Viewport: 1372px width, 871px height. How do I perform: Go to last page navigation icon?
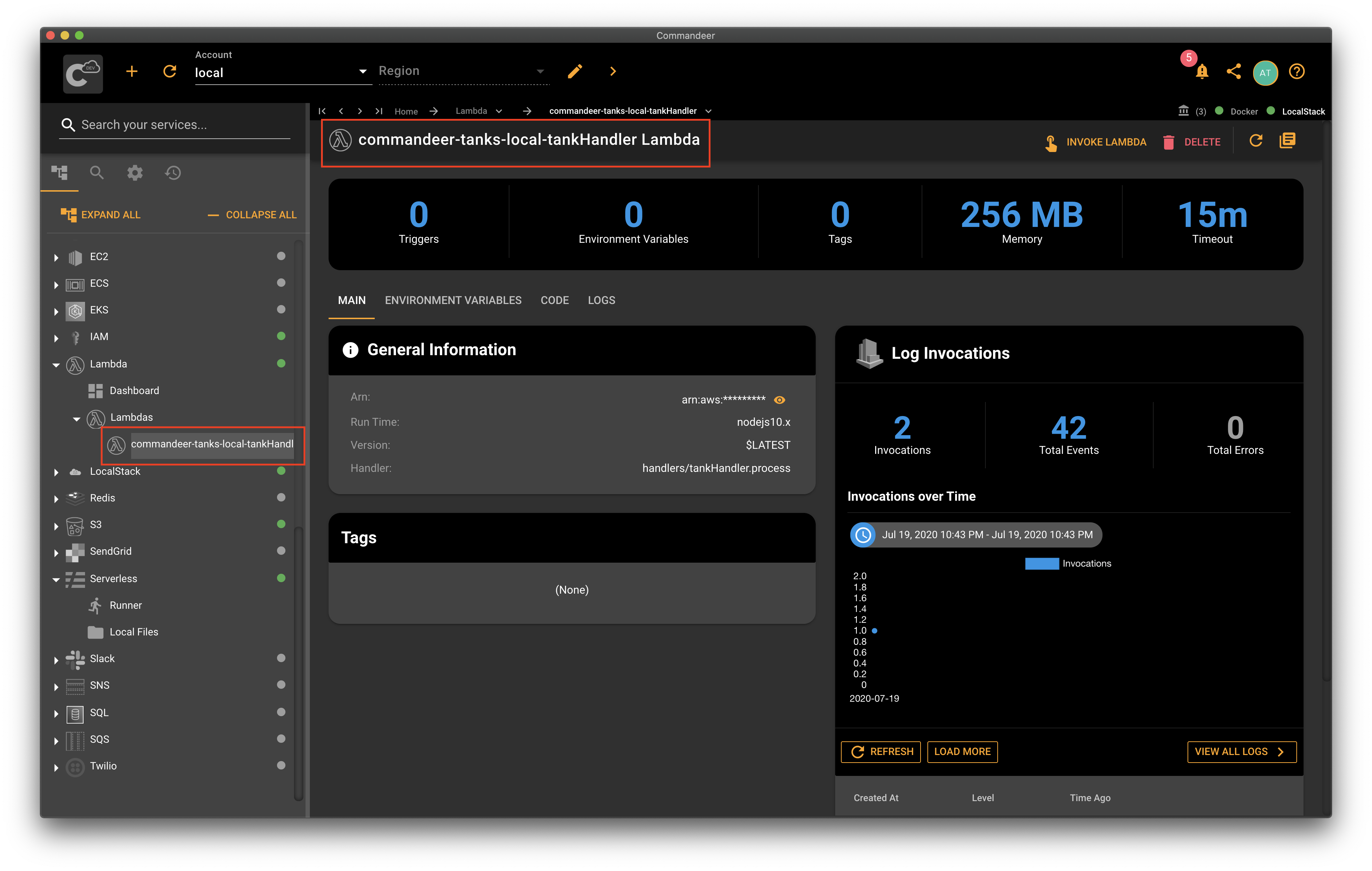pyautogui.click(x=379, y=111)
